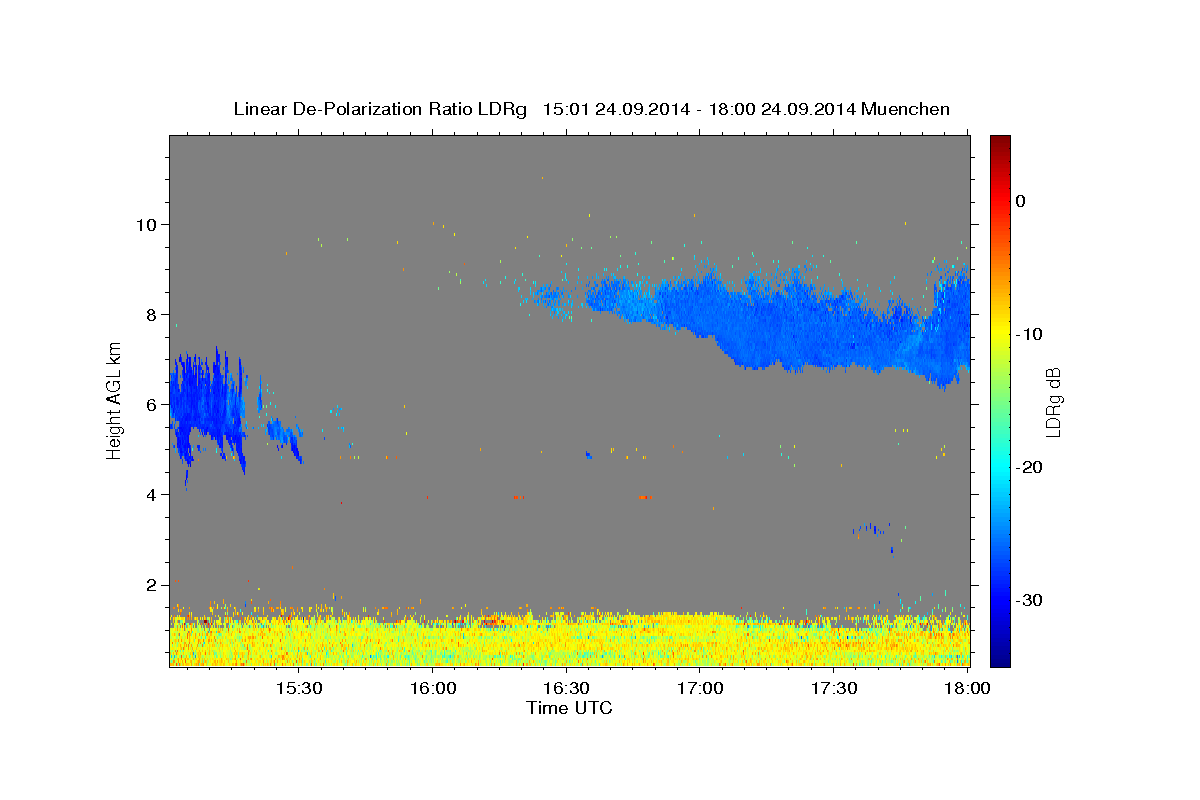Click the plot title text

[591, 109]
